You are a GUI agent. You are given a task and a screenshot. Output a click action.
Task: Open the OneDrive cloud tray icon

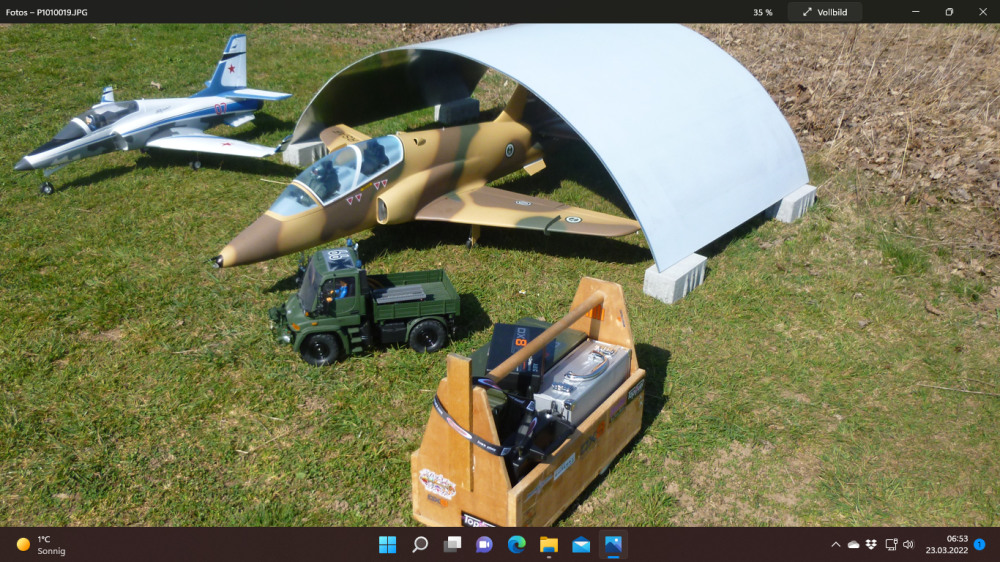tap(853, 544)
